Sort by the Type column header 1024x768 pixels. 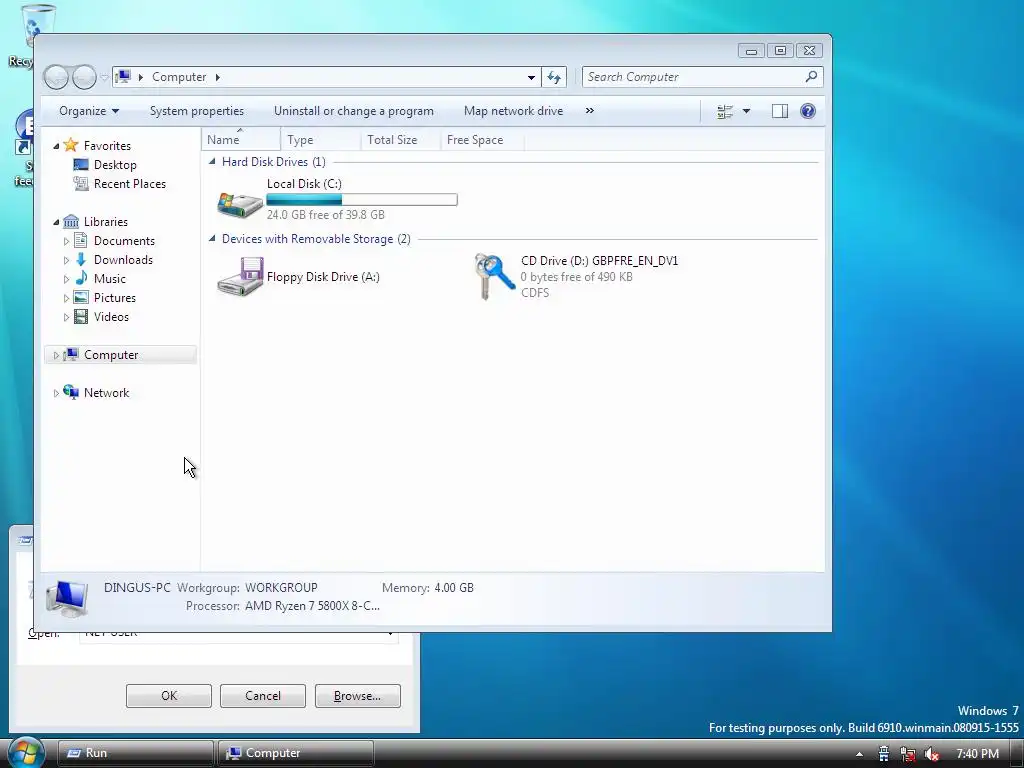(320, 140)
